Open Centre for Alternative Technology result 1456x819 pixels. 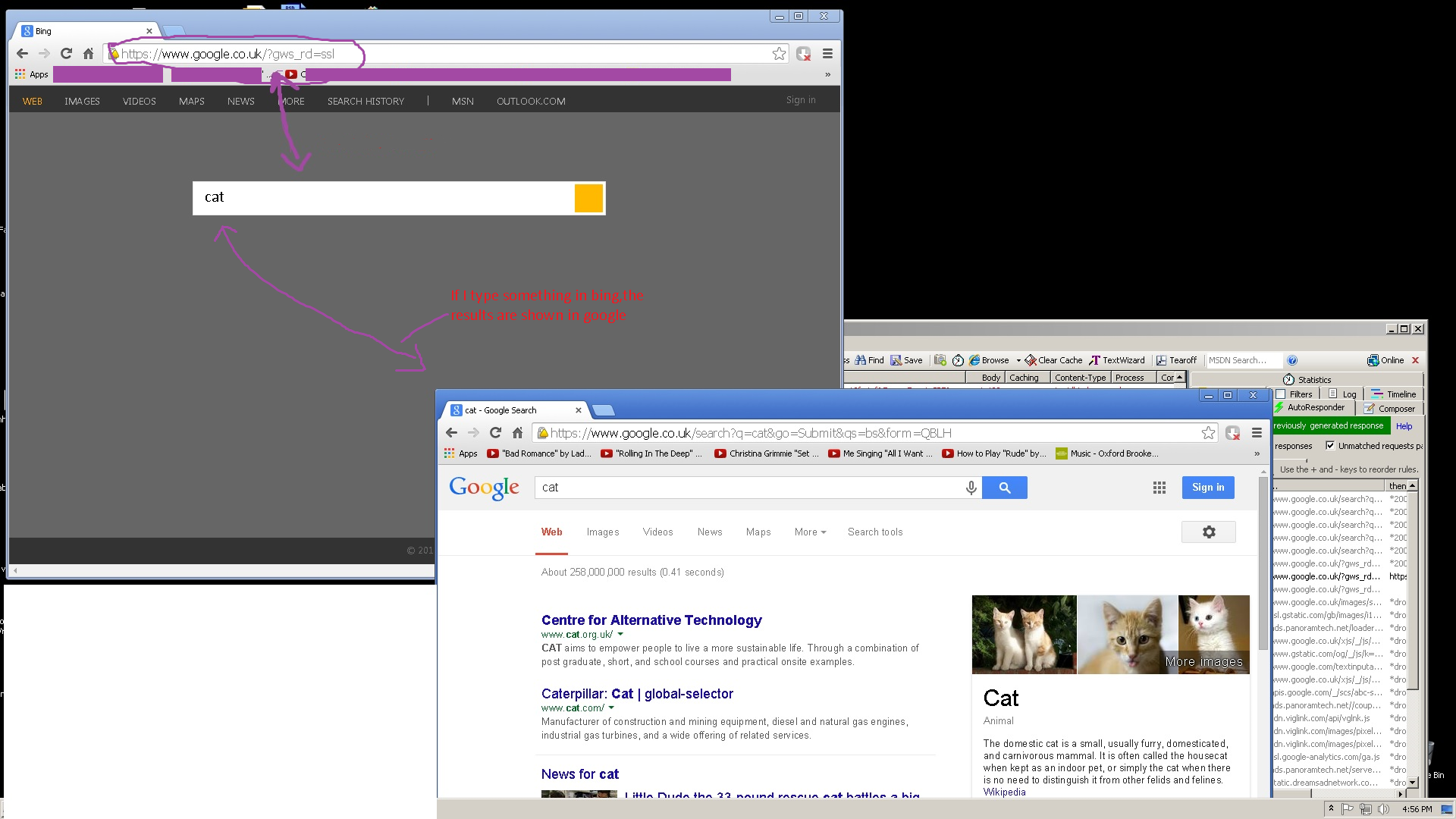click(651, 620)
